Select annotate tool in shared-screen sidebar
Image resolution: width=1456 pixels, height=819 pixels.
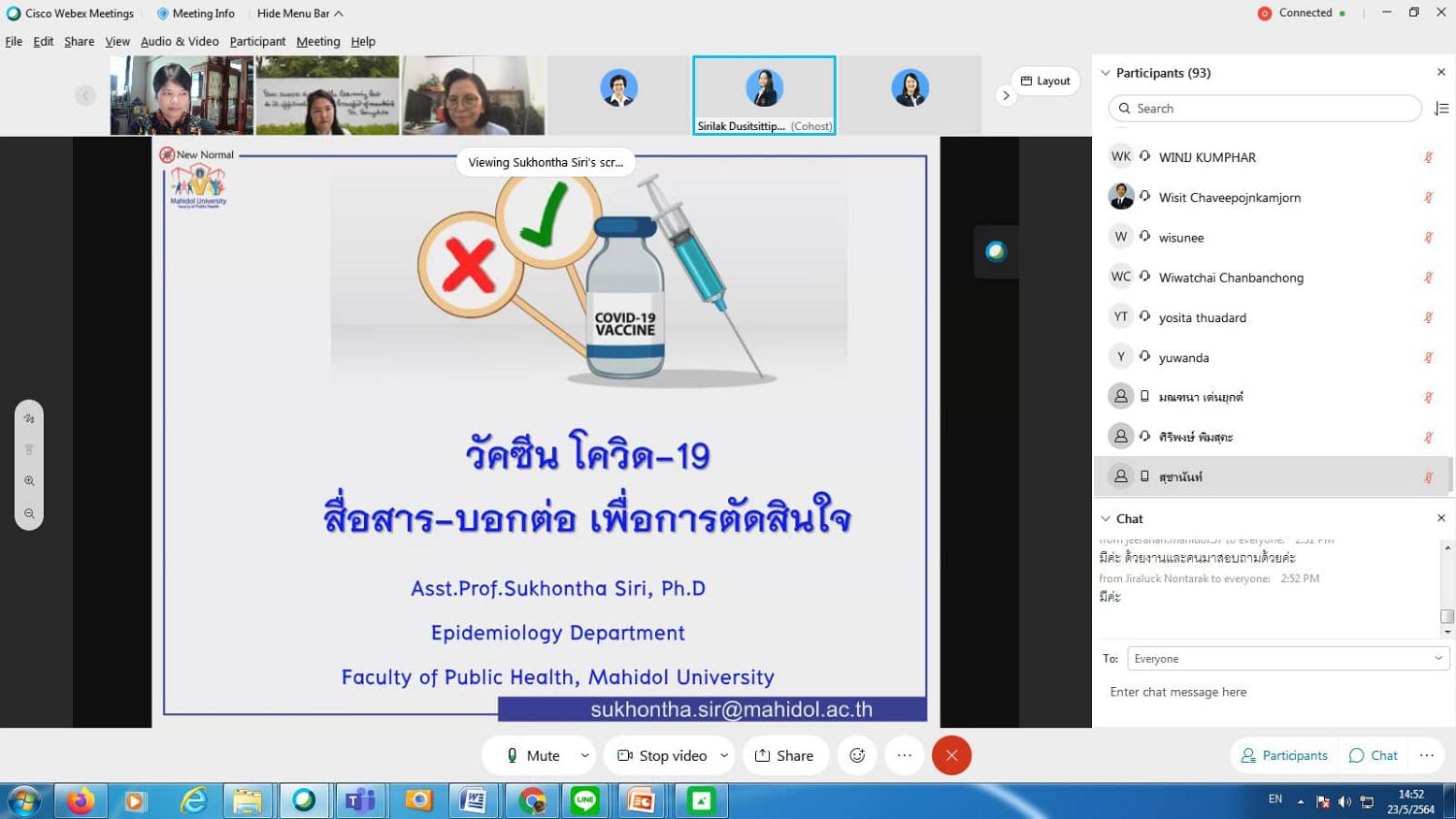coord(29,419)
